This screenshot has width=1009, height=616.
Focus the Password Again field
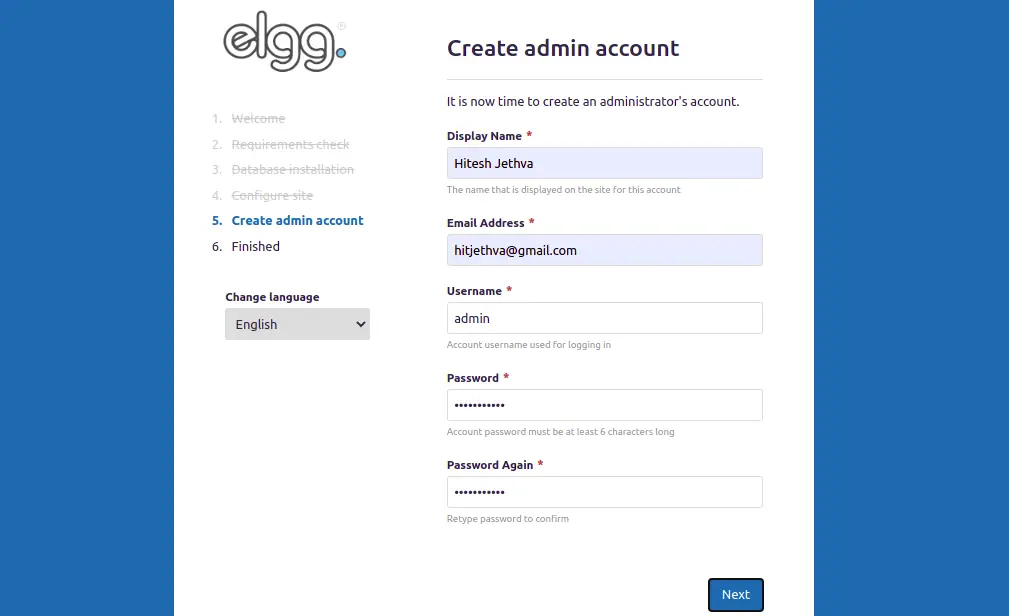coord(604,492)
